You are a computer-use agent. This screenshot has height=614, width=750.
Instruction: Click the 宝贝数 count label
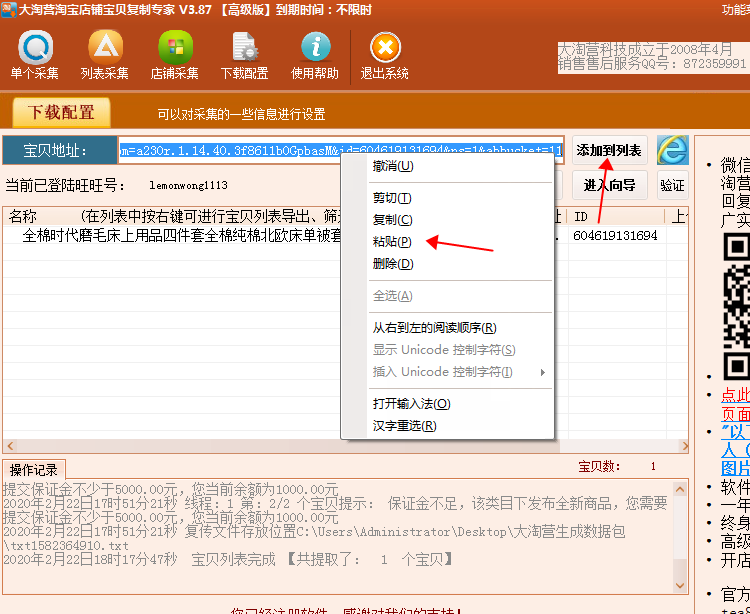pyautogui.click(x=599, y=467)
